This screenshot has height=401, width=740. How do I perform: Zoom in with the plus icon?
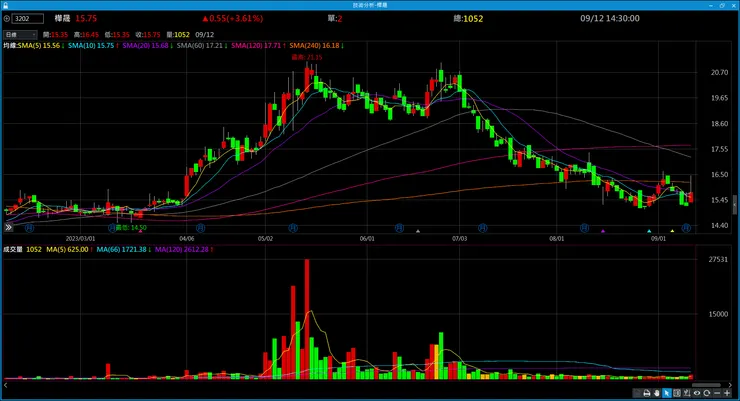click(x=727, y=393)
